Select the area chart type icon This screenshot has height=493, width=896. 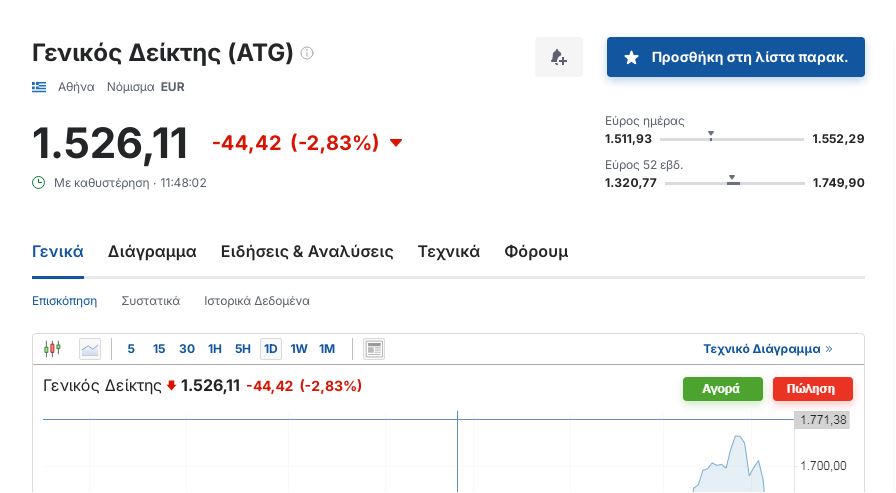coord(90,349)
